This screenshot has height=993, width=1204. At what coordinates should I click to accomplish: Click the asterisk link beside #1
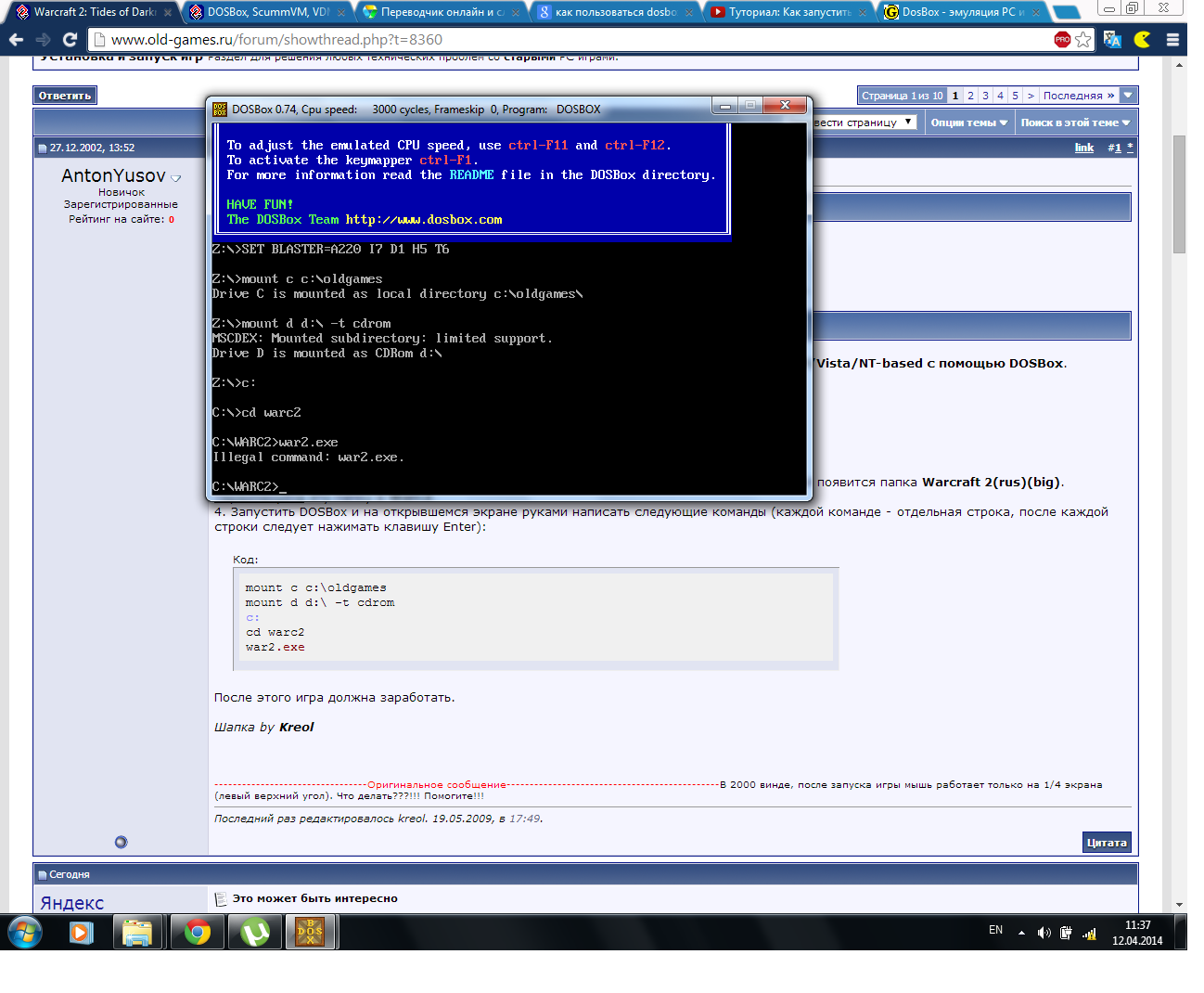tap(1130, 147)
